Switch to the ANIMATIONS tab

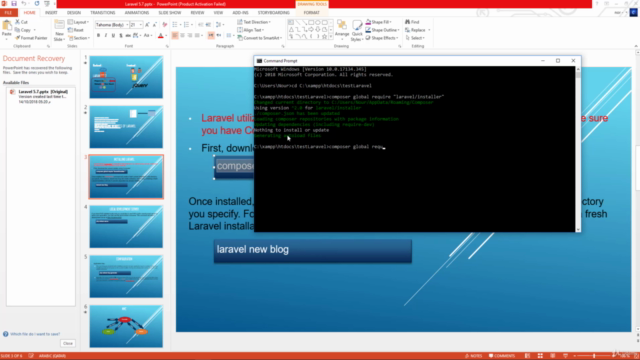(137, 13)
